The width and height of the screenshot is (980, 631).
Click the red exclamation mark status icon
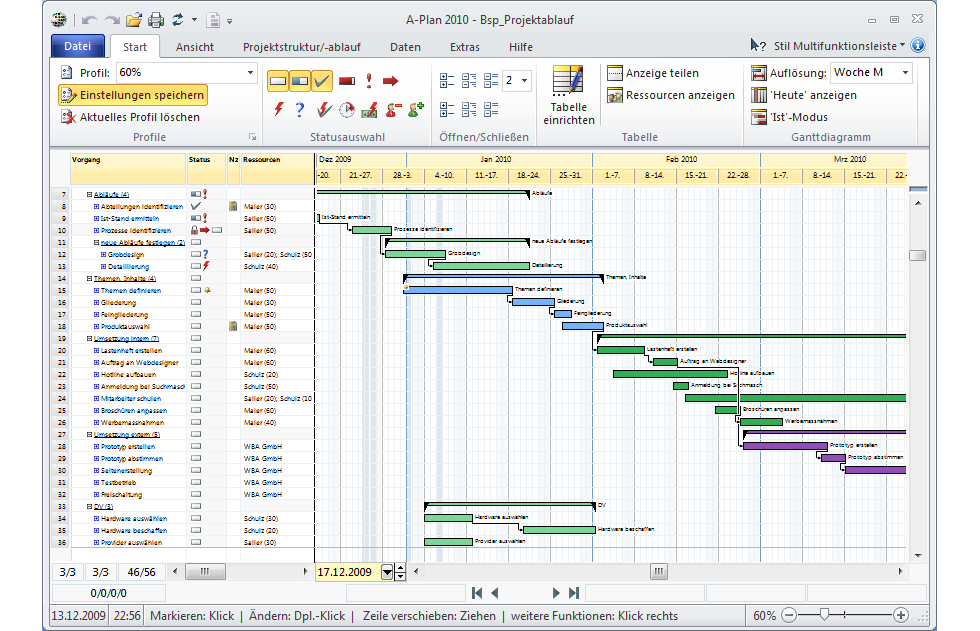pyautogui.click(x=369, y=81)
